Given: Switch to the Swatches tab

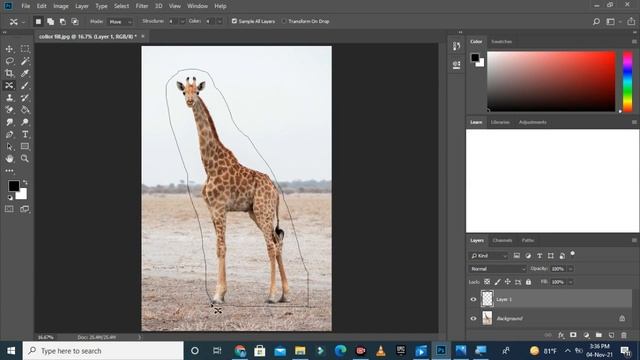Looking at the screenshot, I should [x=501, y=42].
